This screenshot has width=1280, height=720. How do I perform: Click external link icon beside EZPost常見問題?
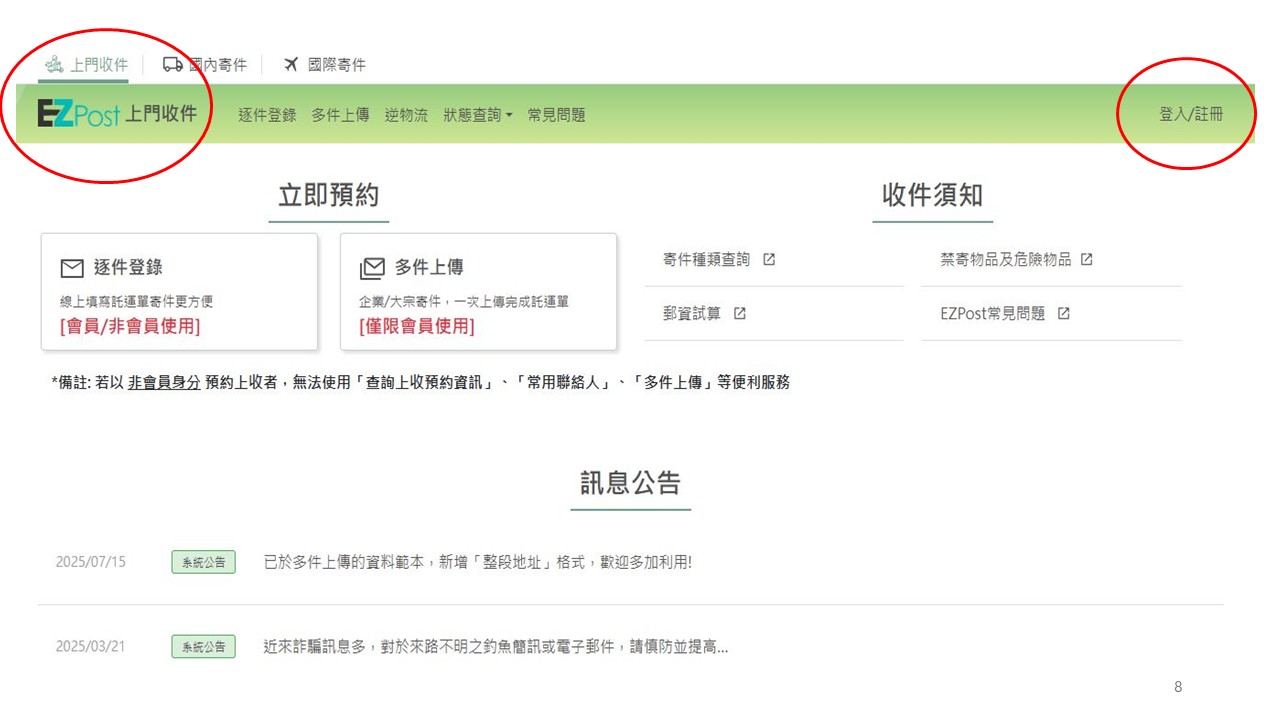(1064, 313)
